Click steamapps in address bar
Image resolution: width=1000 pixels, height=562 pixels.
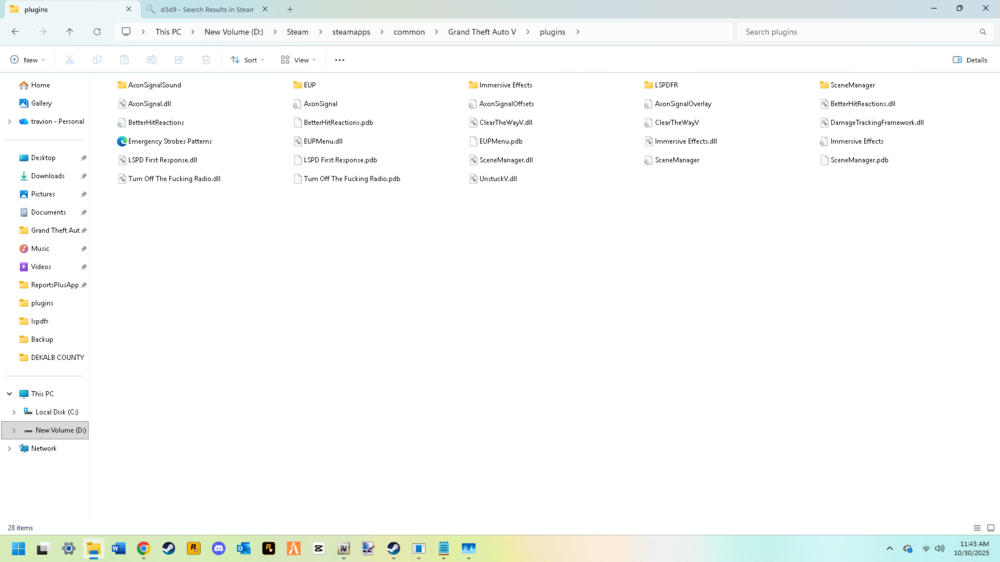coord(351,32)
